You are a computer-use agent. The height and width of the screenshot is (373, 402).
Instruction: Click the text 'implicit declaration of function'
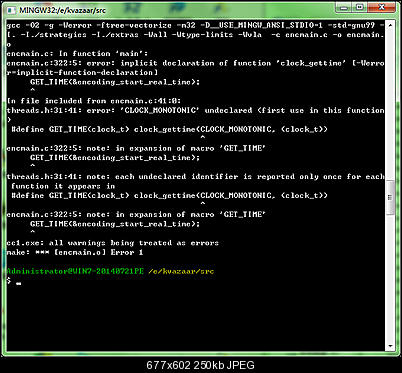[x=196, y=63]
